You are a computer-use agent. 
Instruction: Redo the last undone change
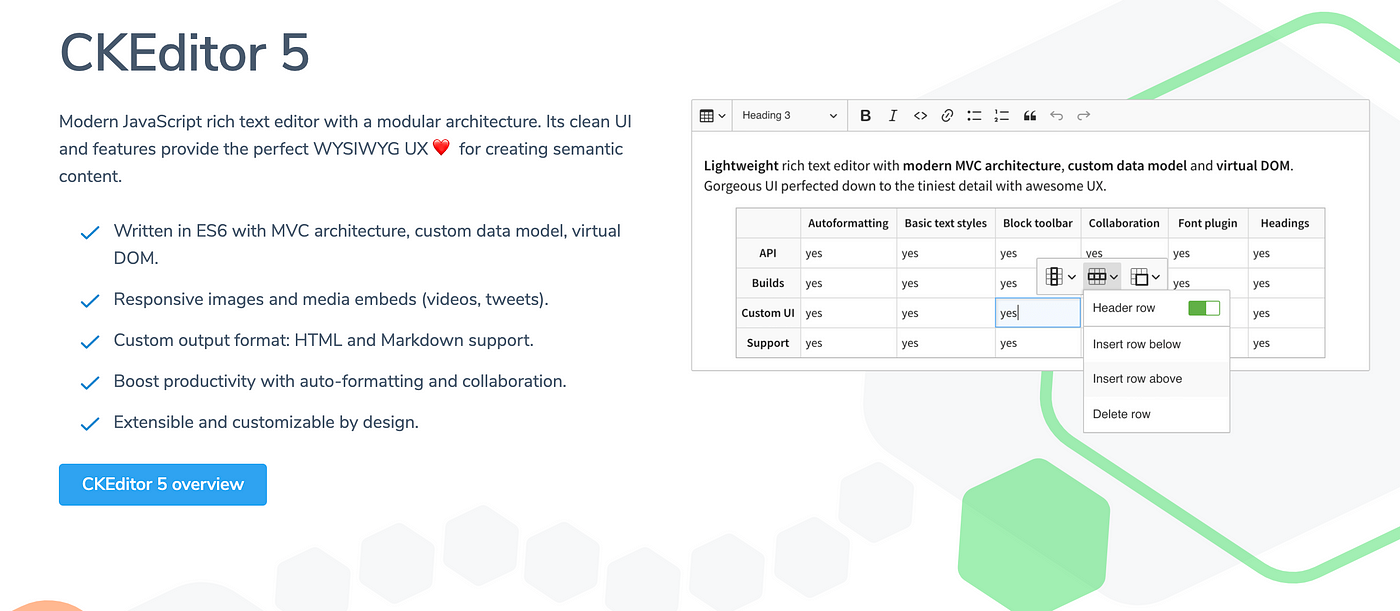[1083, 116]
